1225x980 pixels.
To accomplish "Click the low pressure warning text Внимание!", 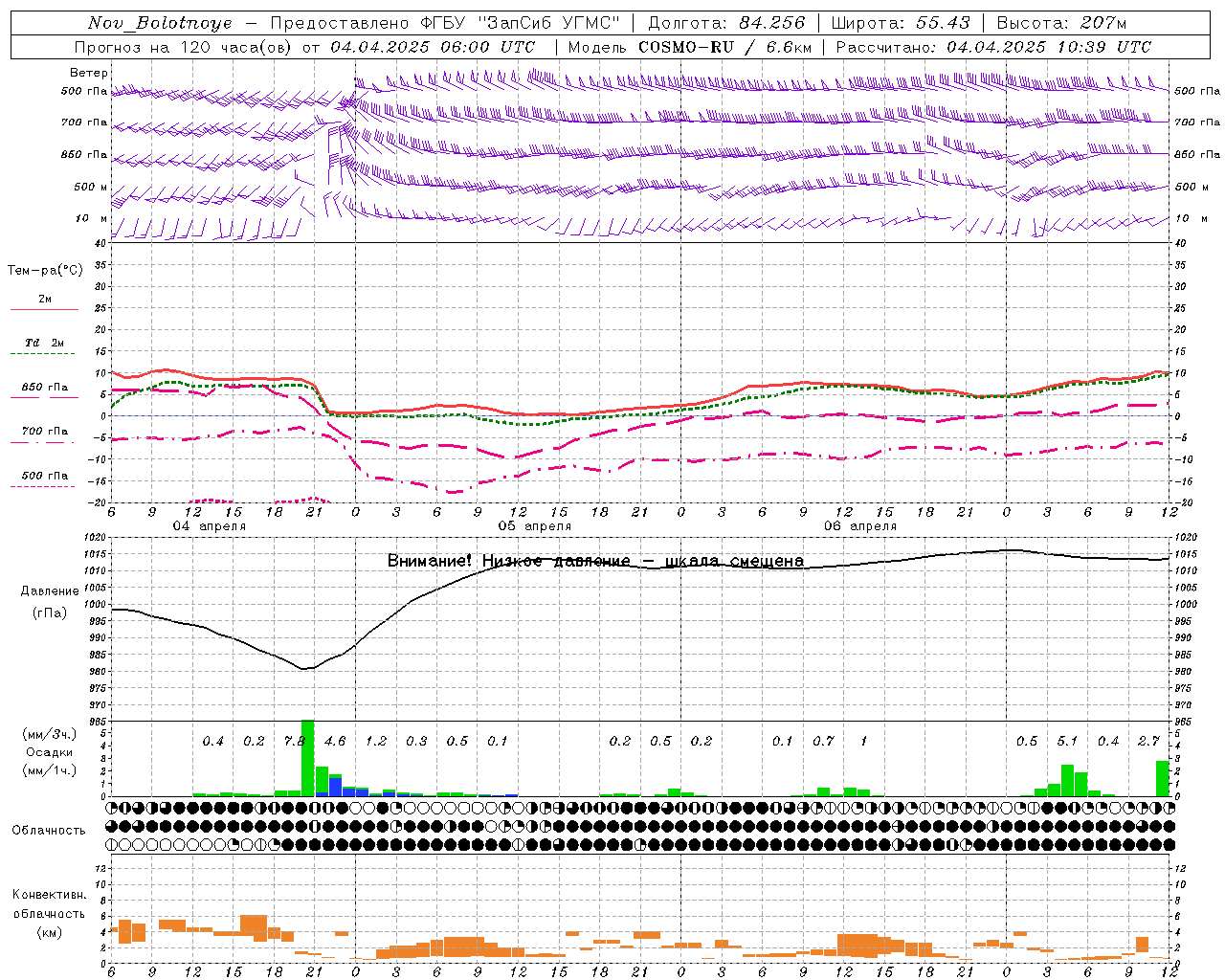I will 430,561.
